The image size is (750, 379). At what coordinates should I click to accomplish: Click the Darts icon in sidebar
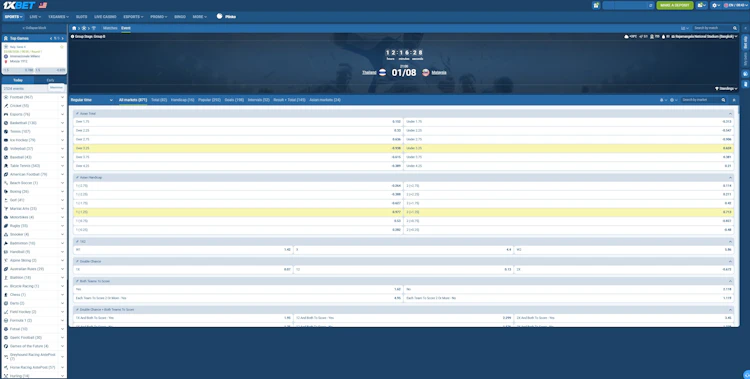pyautogui.click(x=6, y=303)
